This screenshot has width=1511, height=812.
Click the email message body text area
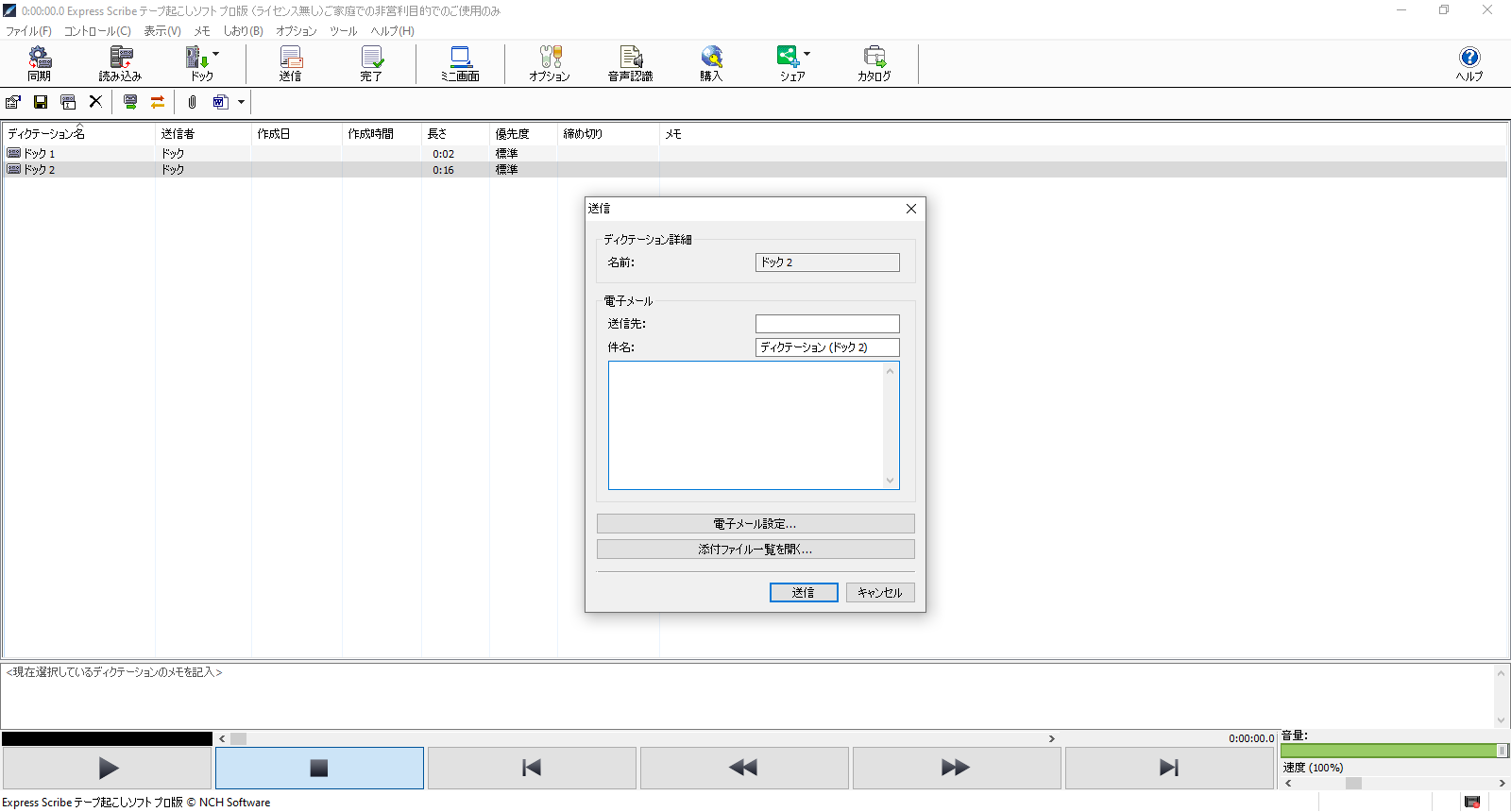[x=746, y=425]
